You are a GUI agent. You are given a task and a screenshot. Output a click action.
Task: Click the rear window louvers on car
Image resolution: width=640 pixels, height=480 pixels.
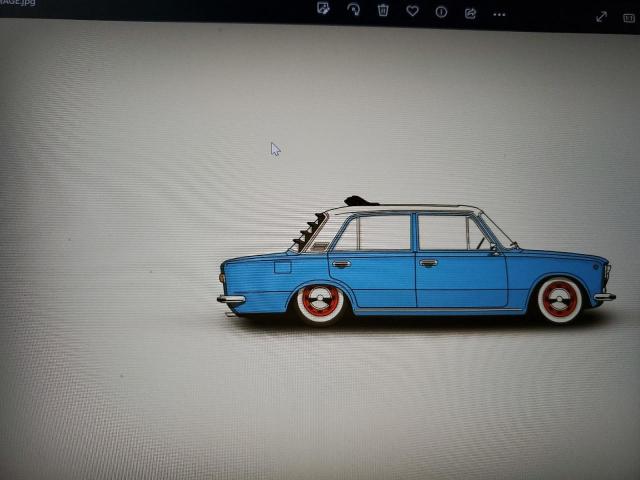pos(307,233)
